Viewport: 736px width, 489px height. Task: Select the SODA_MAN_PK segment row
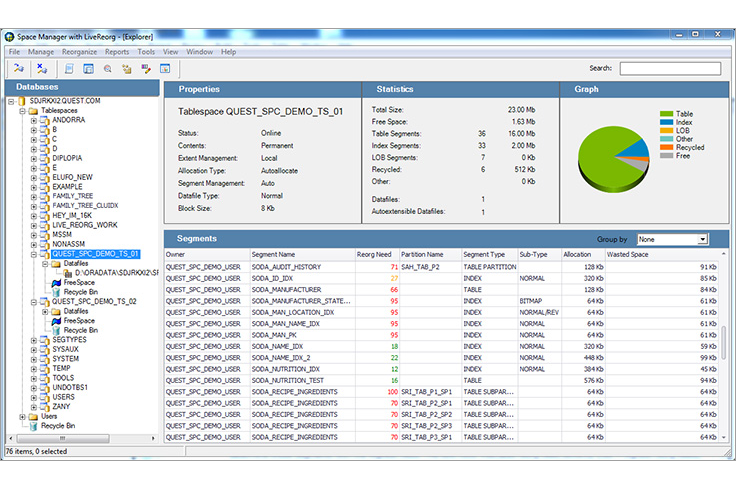[x=441, y=335]
